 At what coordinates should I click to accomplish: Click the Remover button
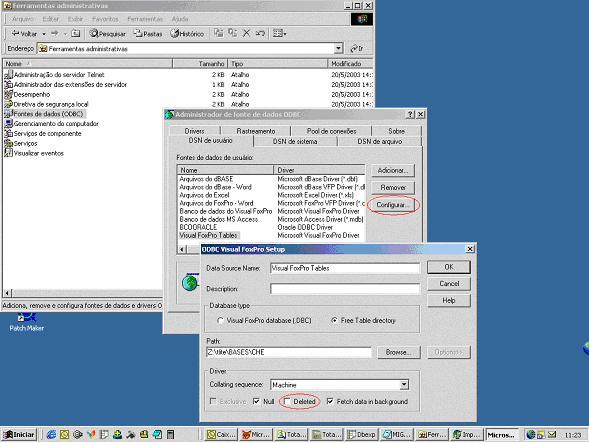(x=393, y=187)
